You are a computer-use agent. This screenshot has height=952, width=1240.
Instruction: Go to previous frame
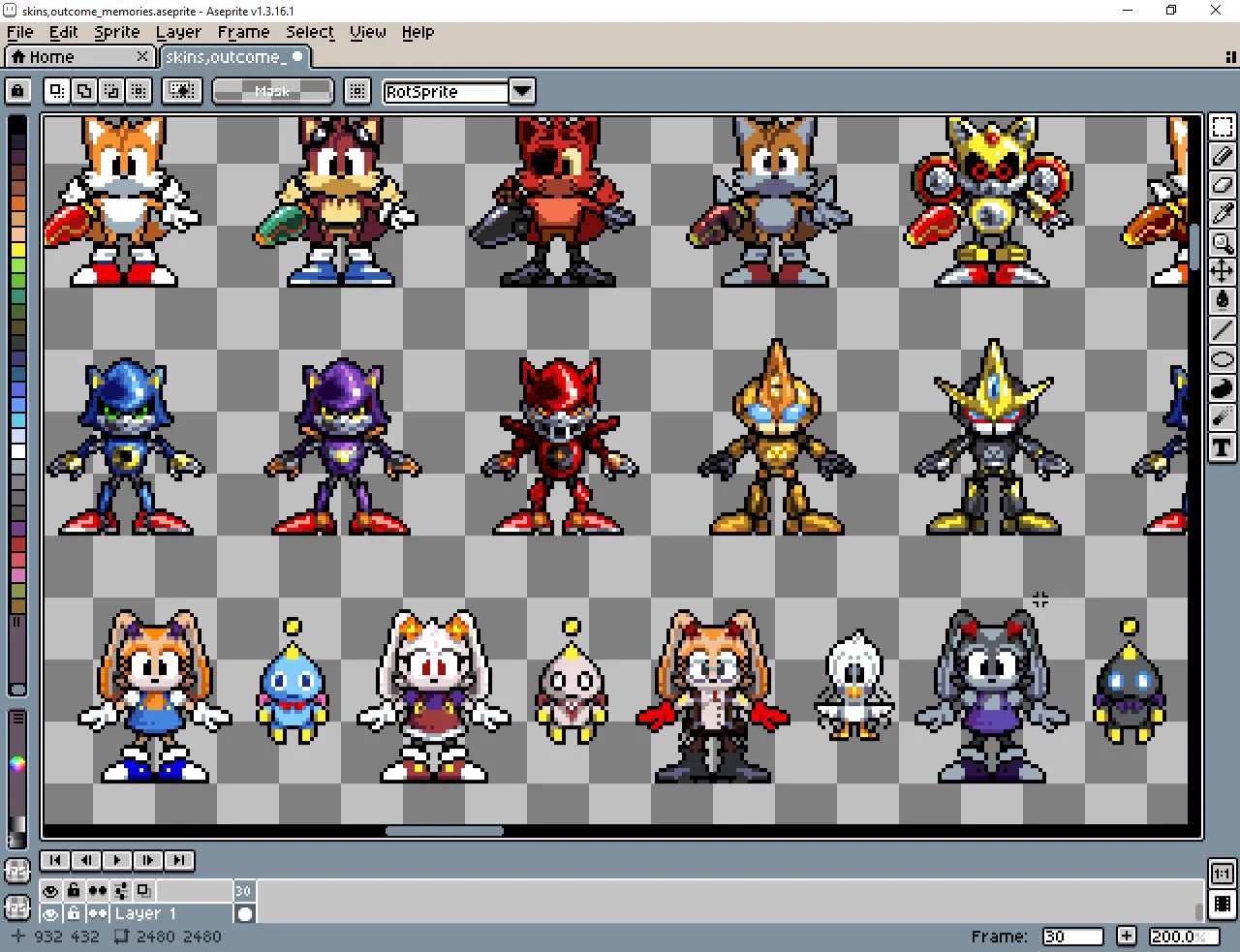click(85, 860)
